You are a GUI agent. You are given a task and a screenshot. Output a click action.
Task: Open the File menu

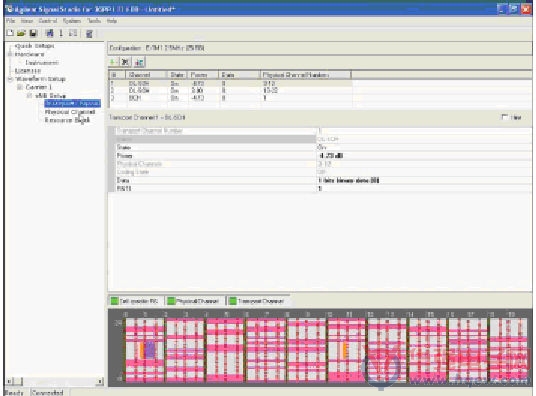click(11, 21)
